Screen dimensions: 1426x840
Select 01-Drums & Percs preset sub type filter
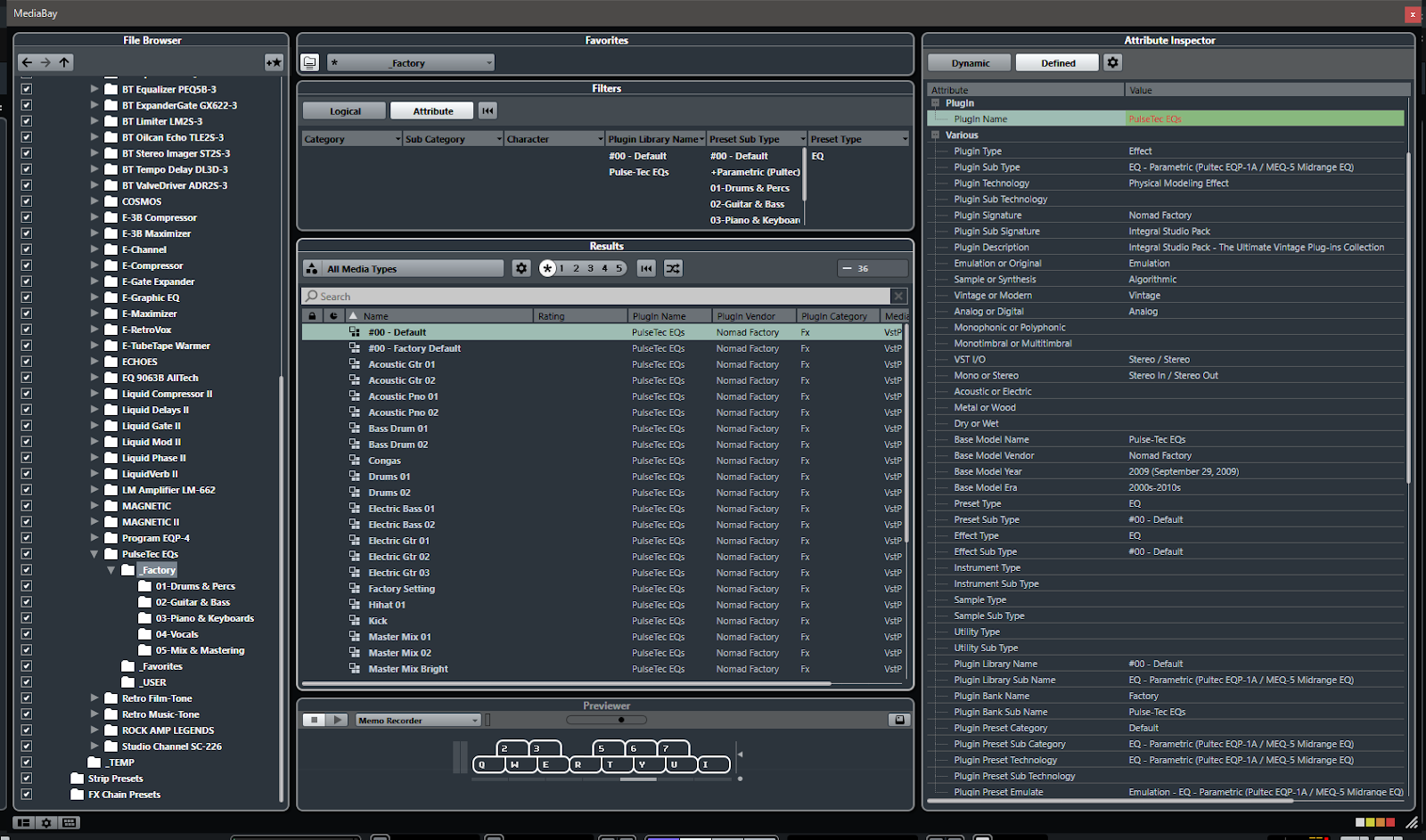tap(750, 188)
